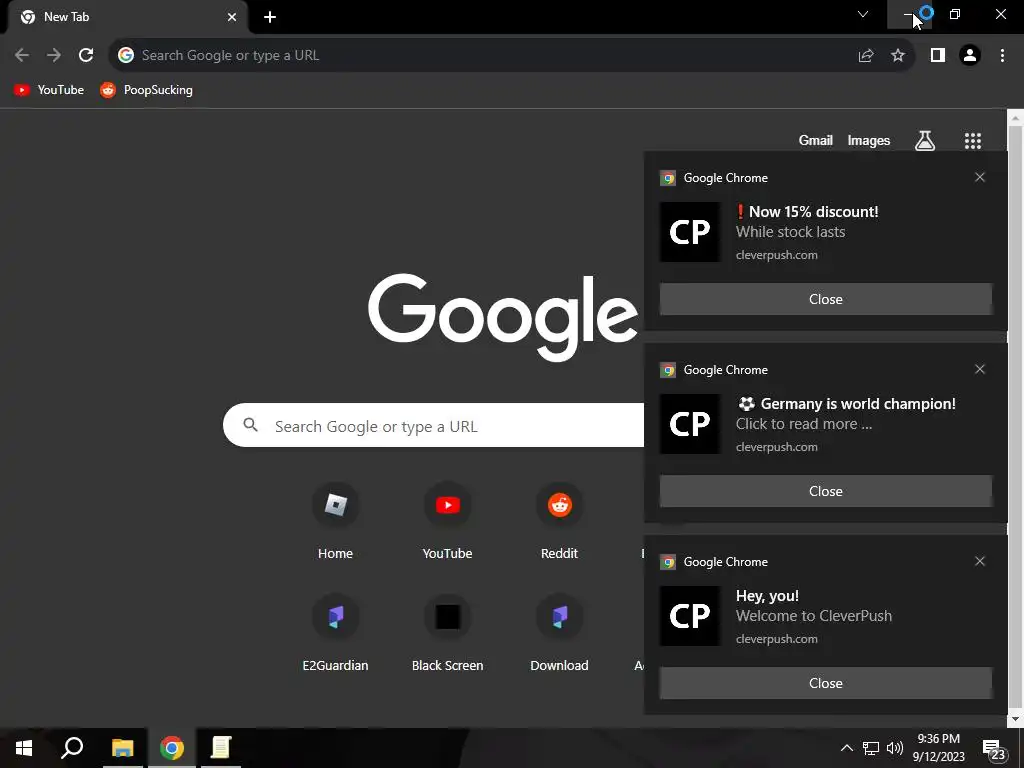Open the YouTube shortcut tile
The height and width of the screenshot is (768, 1024).
coord(447,522)
